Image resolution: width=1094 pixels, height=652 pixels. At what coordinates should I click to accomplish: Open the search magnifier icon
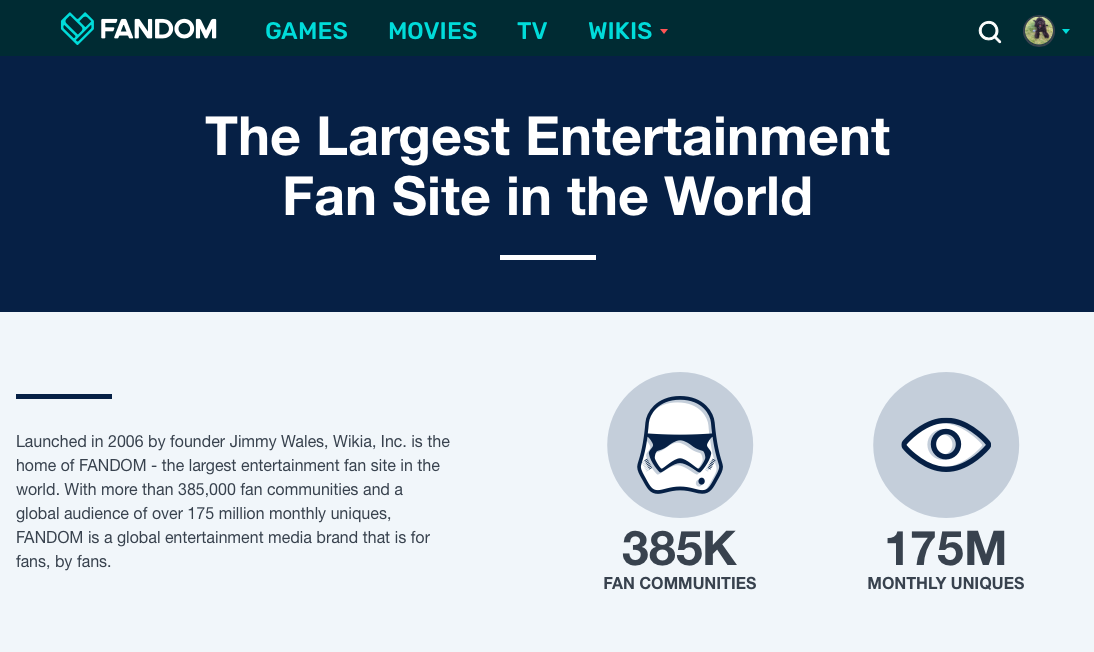(989, 31)
